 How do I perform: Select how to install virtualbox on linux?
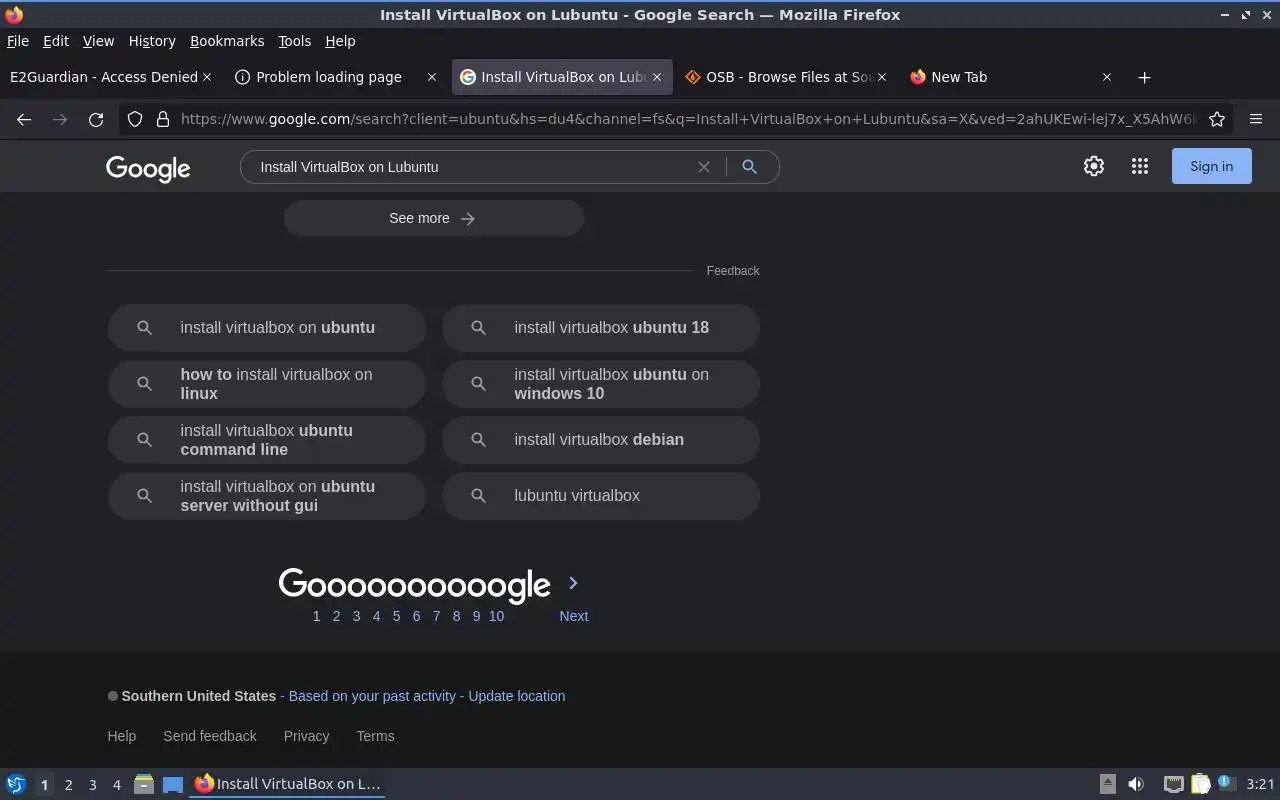[267, 384]
